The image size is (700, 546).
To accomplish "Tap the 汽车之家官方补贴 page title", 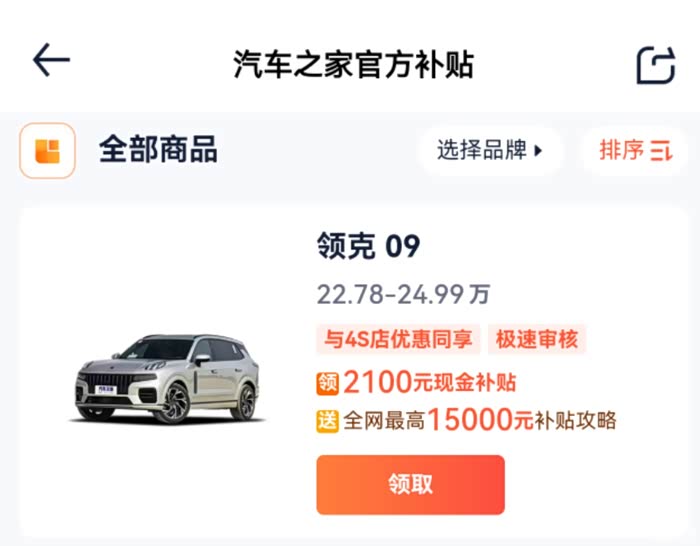I will pyautogui.click(x=353, y=64).
